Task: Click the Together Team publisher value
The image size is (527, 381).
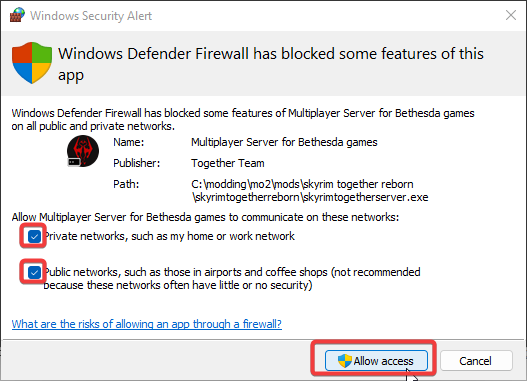Action: (x=228, y=163)
